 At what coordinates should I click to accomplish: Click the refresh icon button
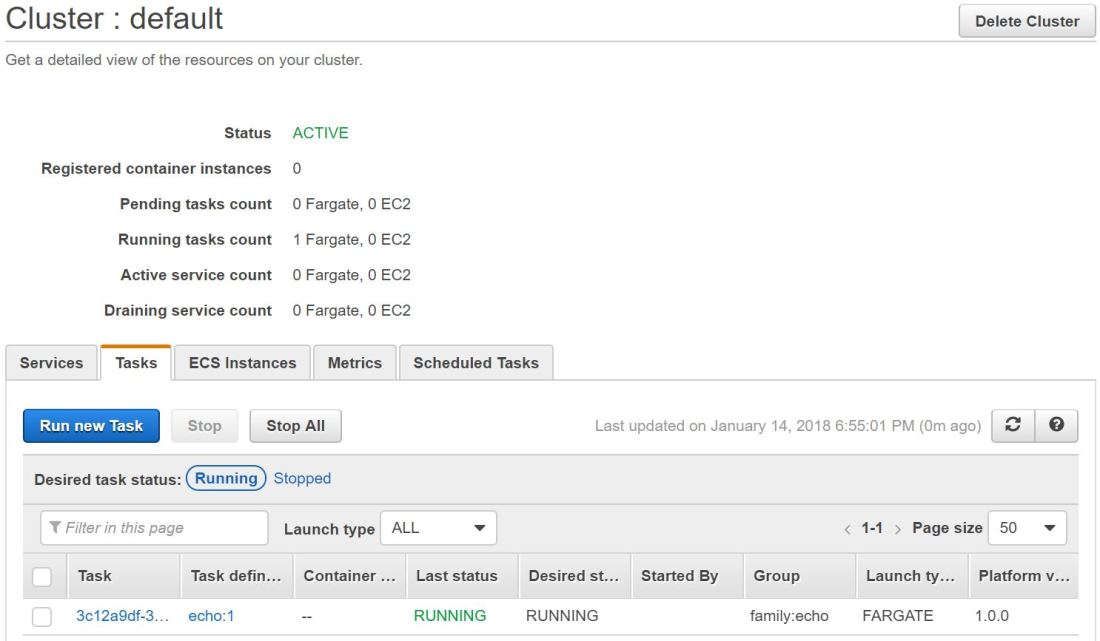[1012, 425]
